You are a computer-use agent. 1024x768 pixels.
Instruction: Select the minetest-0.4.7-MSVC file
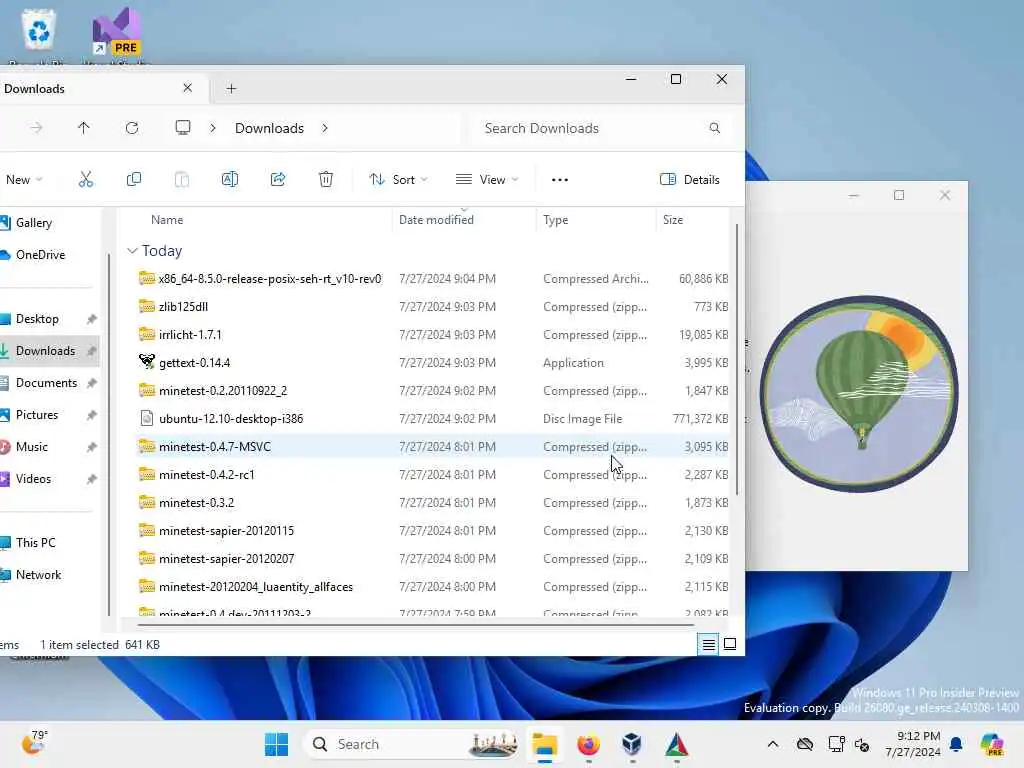point(434,447)
